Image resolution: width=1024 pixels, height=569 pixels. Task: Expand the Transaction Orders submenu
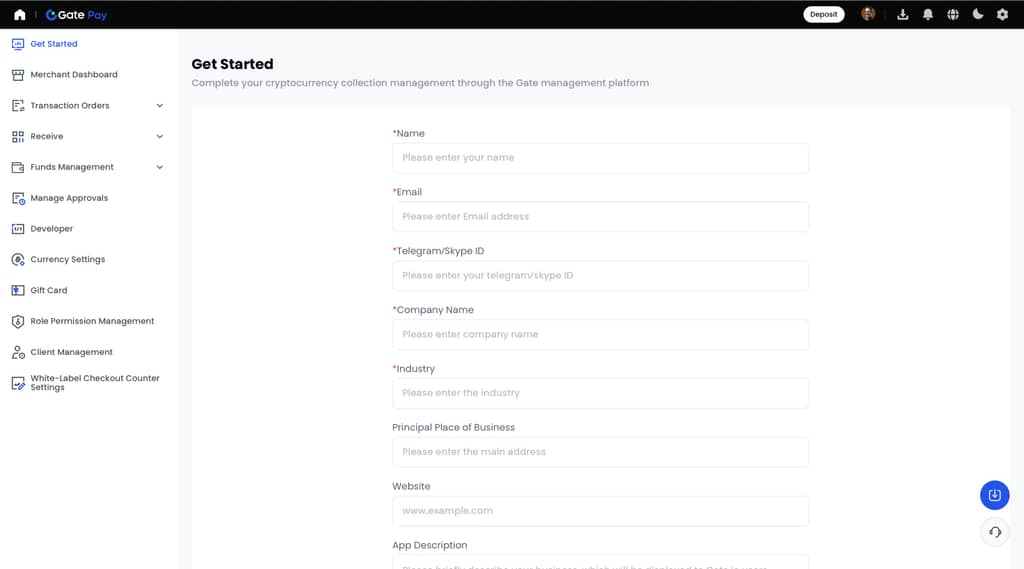[x=160, y=106]
